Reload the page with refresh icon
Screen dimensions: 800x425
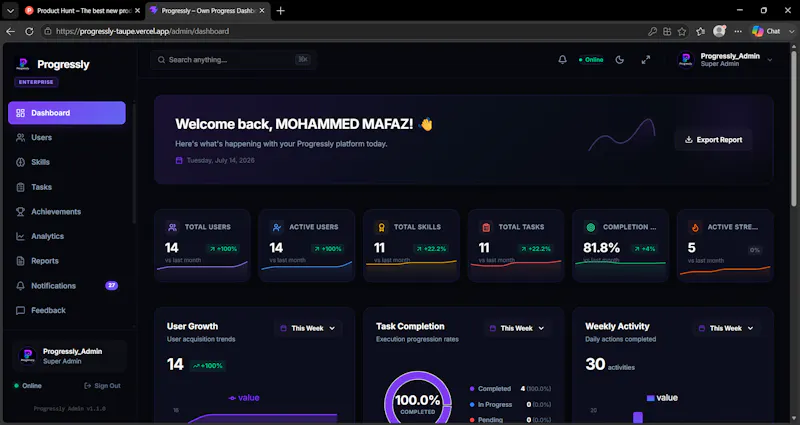30,31
